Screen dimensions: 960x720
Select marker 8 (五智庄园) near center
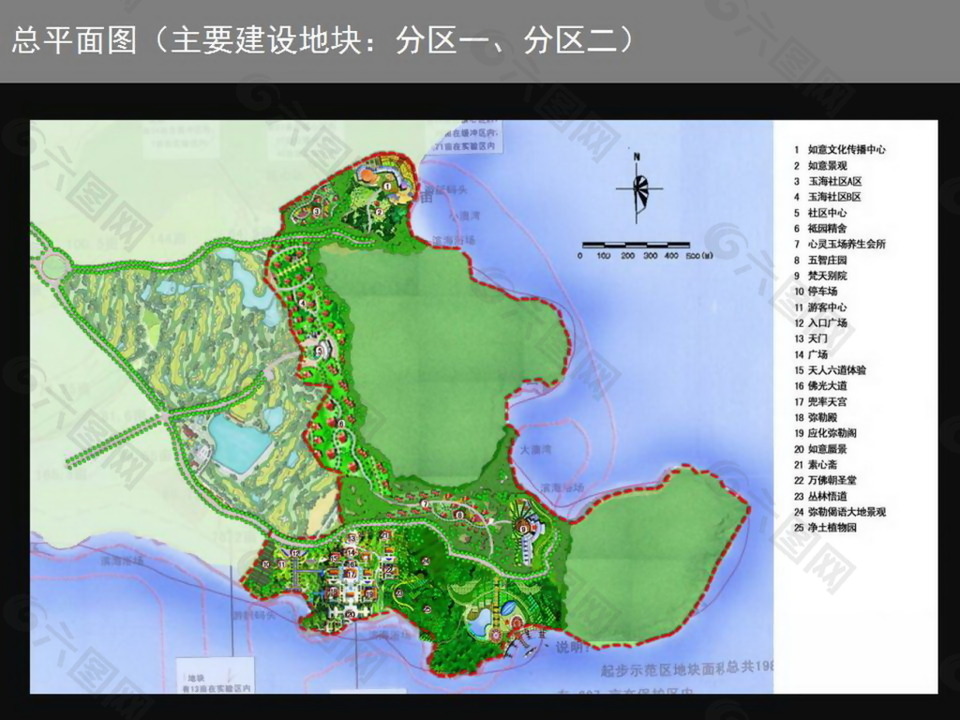(459, 514)
